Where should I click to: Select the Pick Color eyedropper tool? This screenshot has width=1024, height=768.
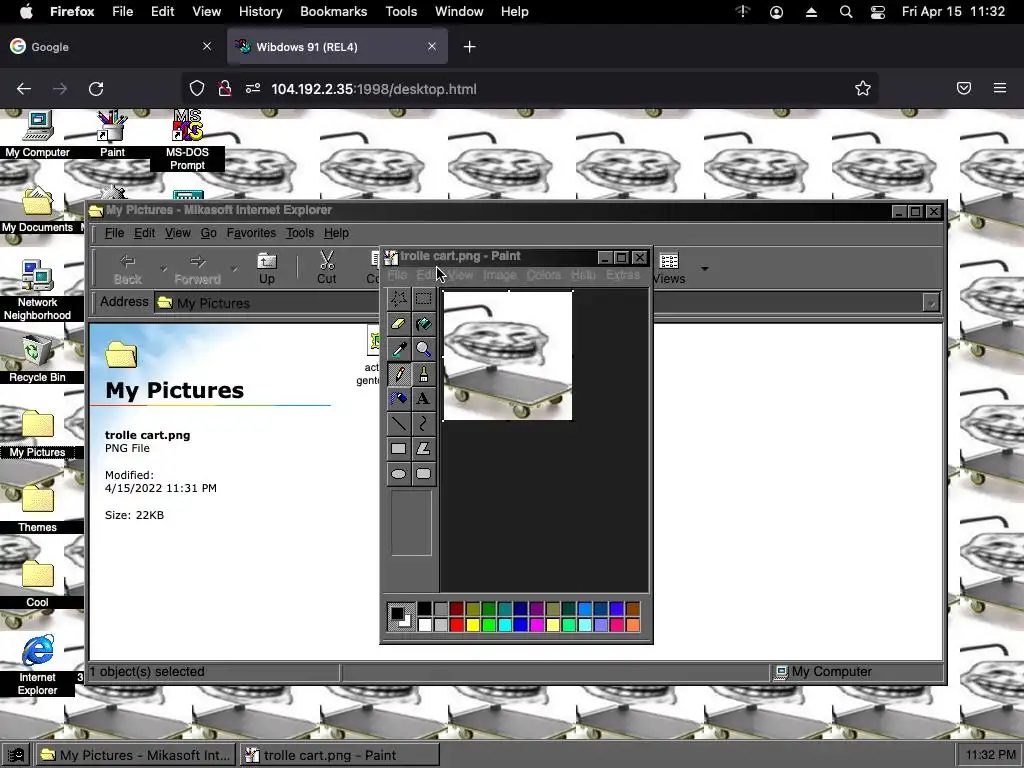pos(398,349)
